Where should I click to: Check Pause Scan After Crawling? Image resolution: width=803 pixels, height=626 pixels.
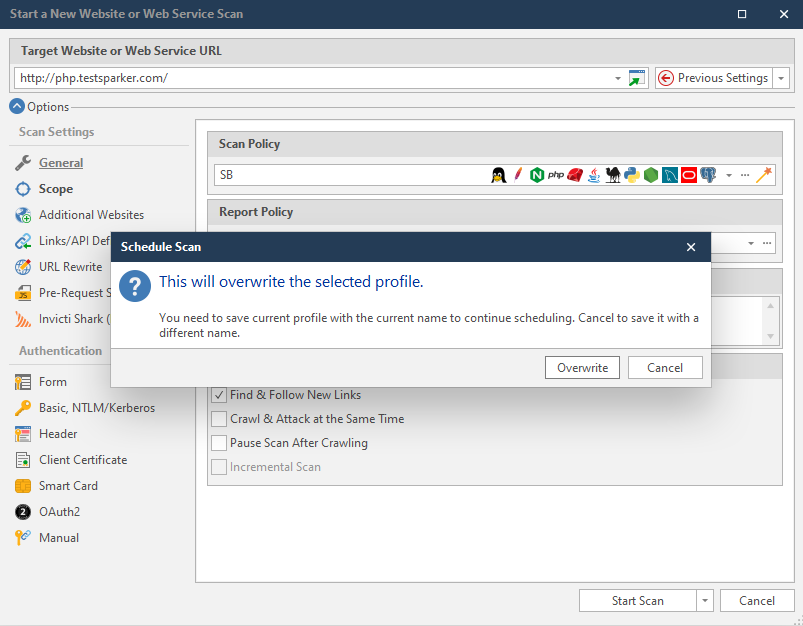(219, 443)
